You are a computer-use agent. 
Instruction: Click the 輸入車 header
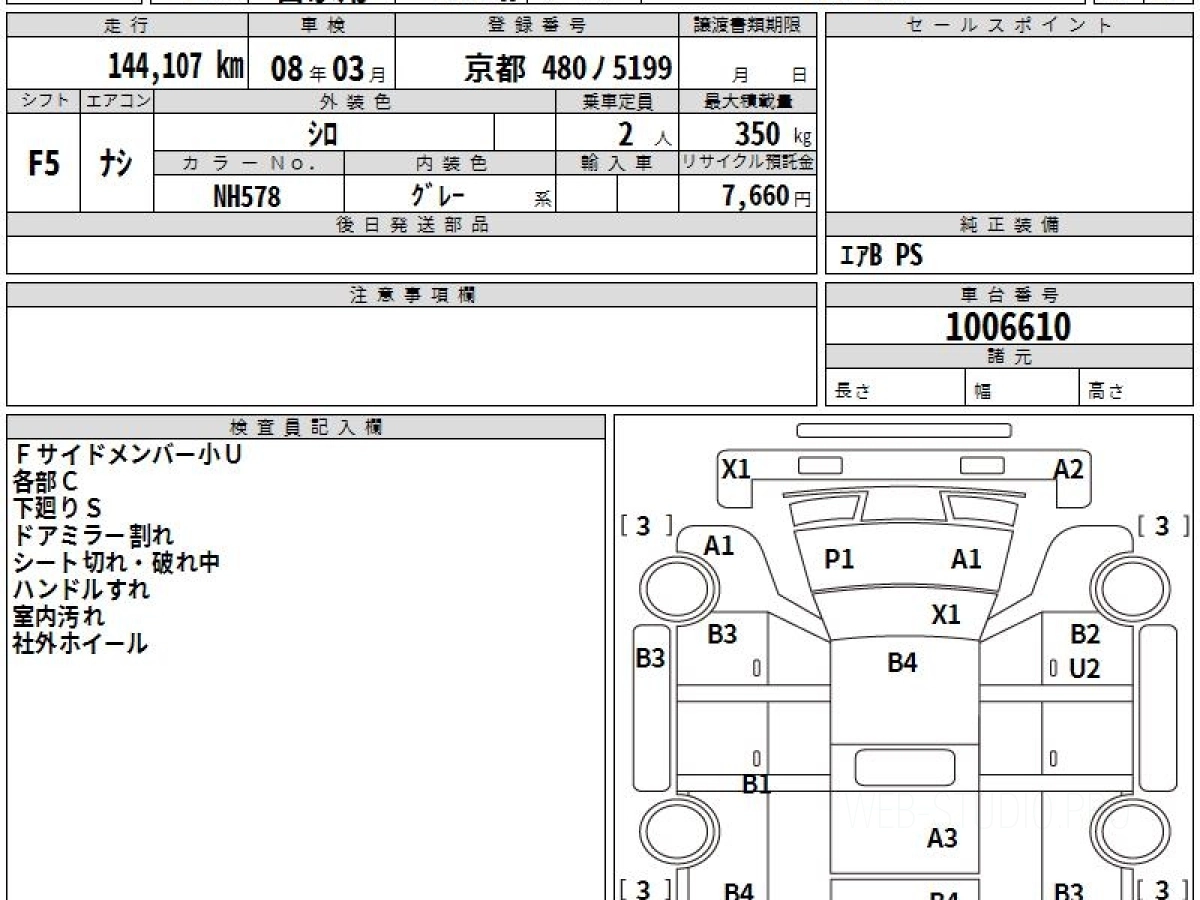616,162
